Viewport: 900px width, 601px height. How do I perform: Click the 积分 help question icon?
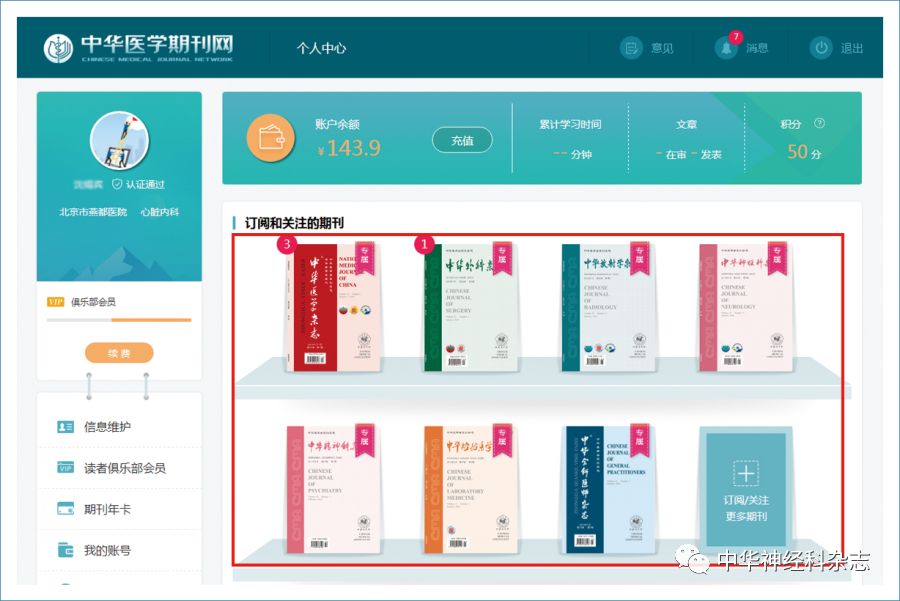pyautogui.click(x=819, y=123)
